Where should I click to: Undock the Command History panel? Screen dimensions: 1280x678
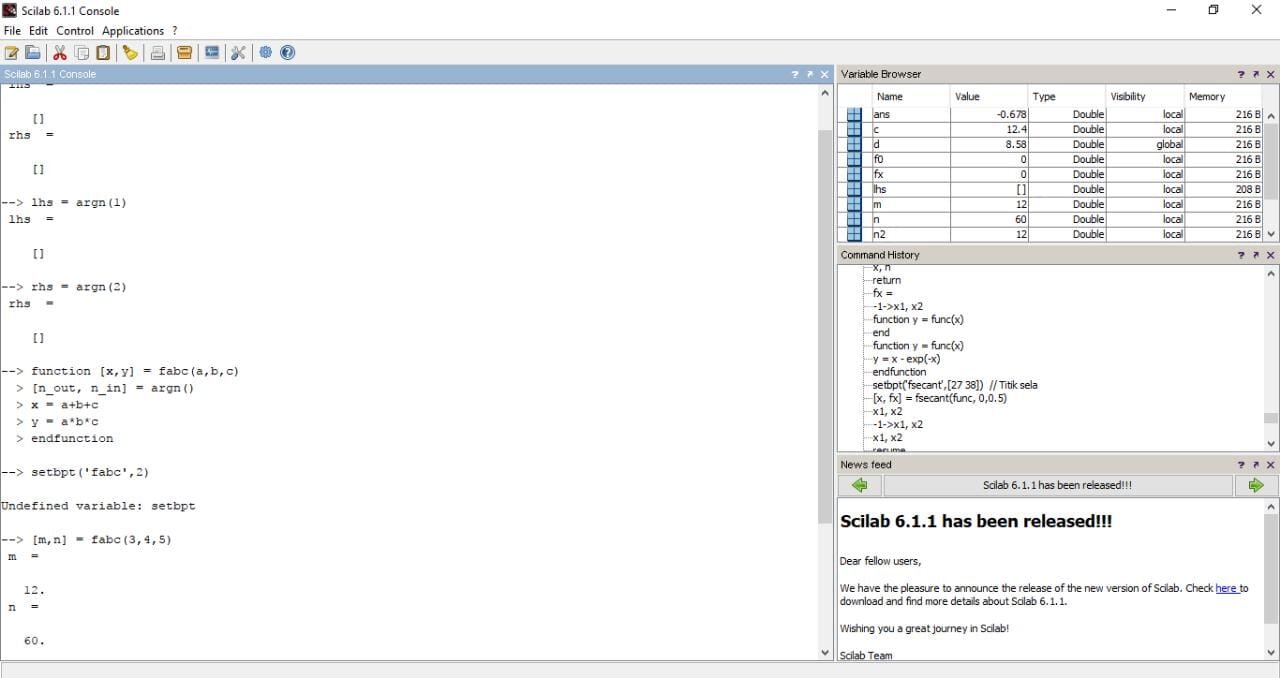click(1255, 256)
